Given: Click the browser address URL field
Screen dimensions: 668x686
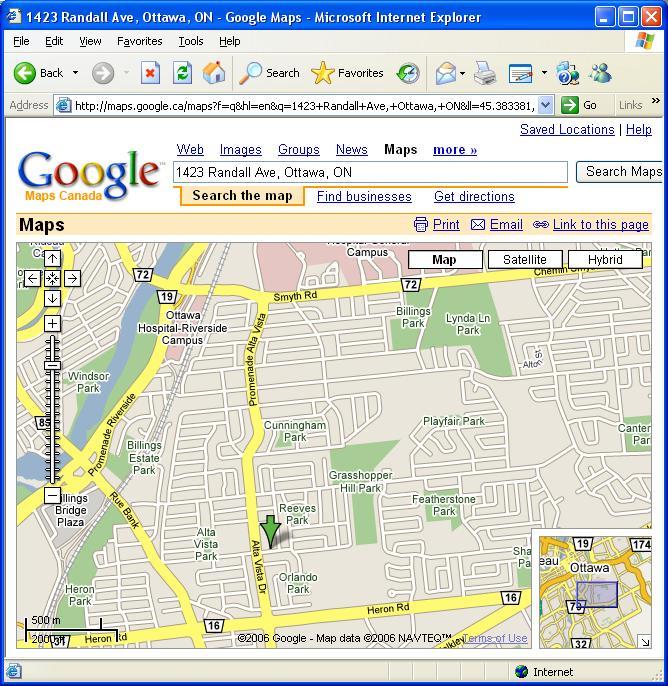Looking at the screenshot, I should pos(305,105).
